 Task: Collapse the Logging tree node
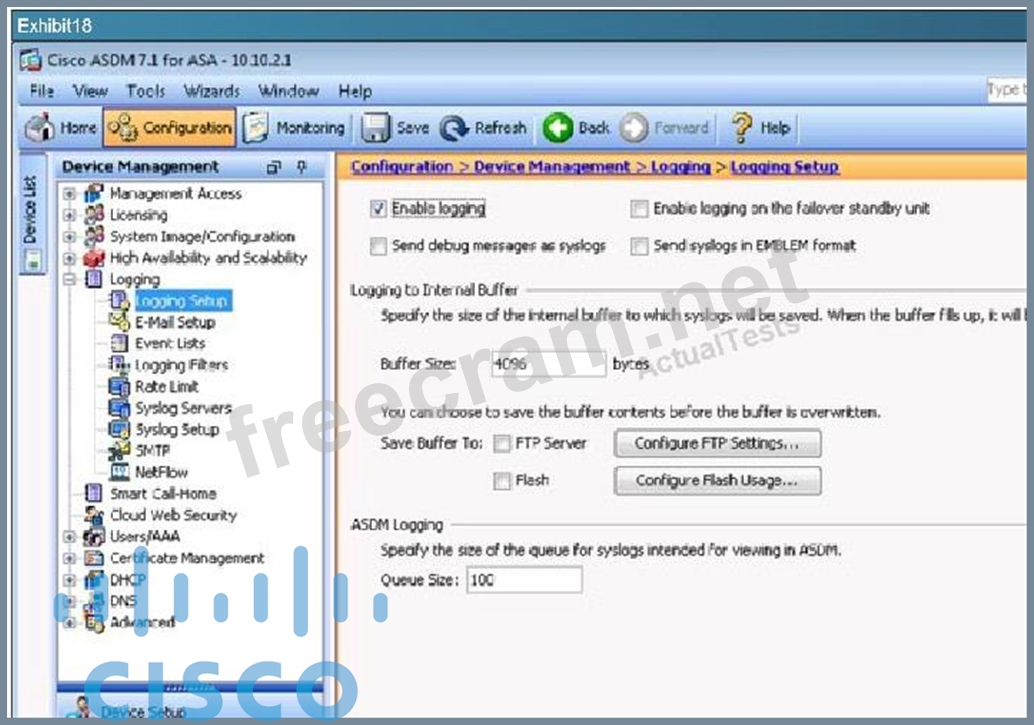[x=69, y=280]
